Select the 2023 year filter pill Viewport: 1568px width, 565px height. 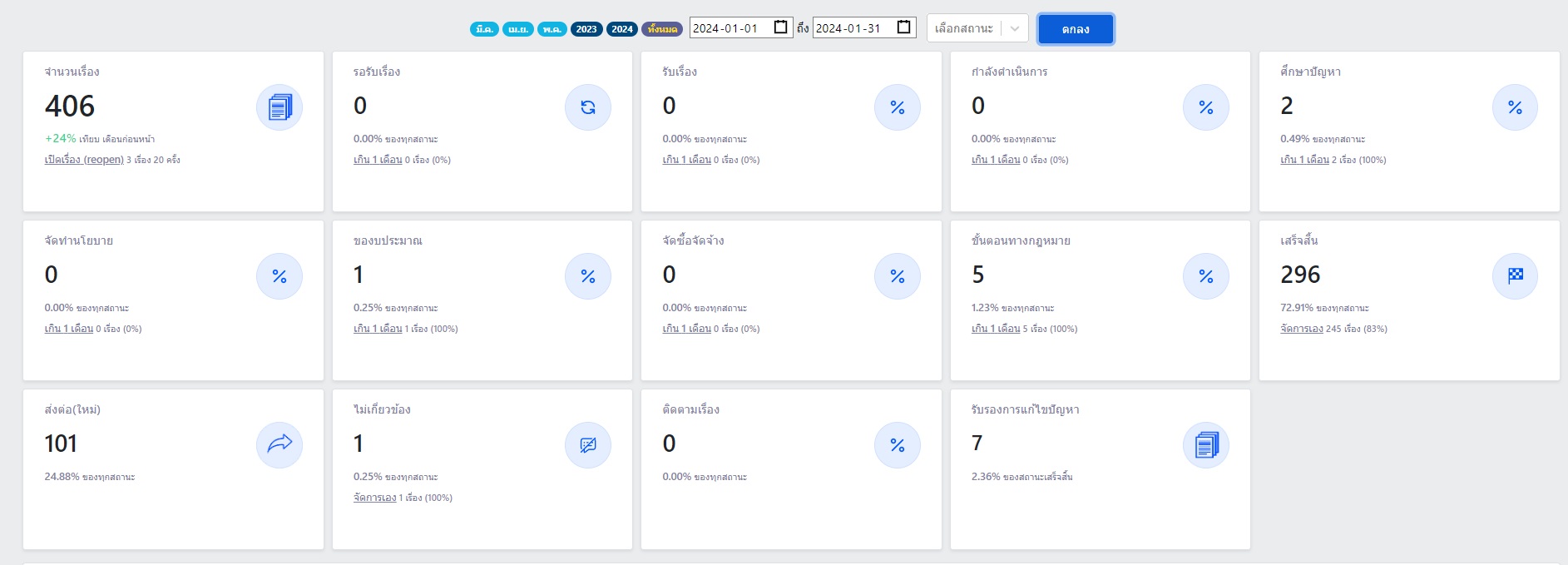click(586, 29)
